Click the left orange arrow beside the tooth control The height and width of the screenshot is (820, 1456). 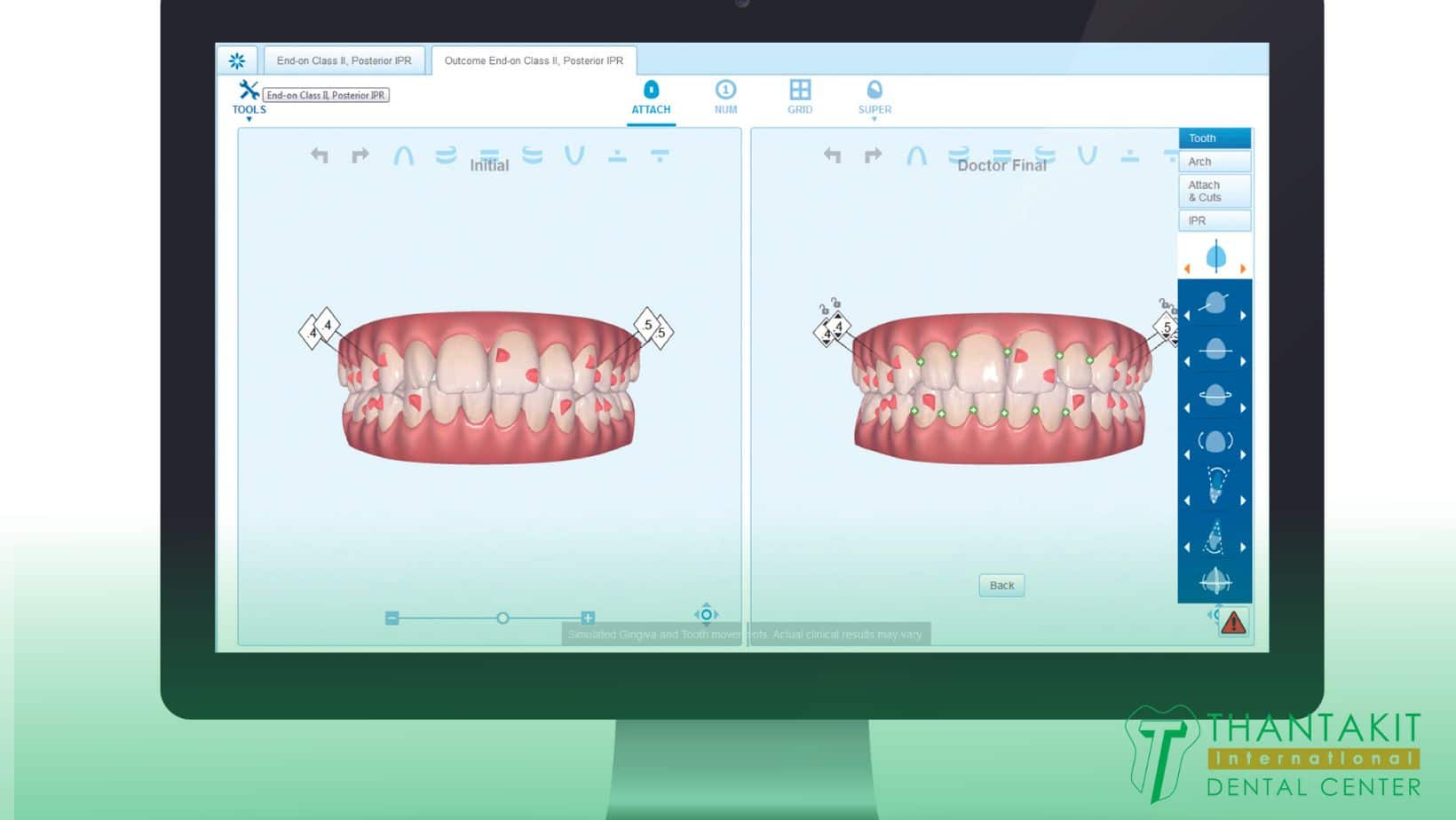pyautogui.click(x=1189, y=266)
